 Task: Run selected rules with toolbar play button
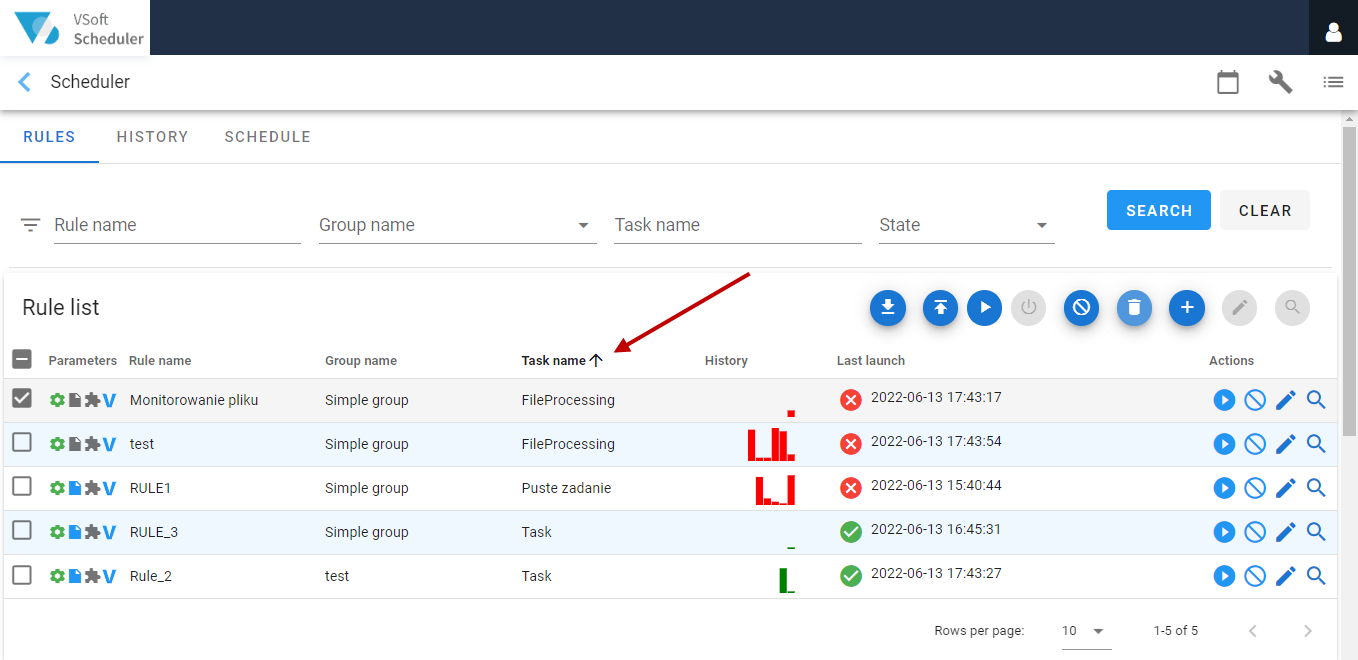984,308
